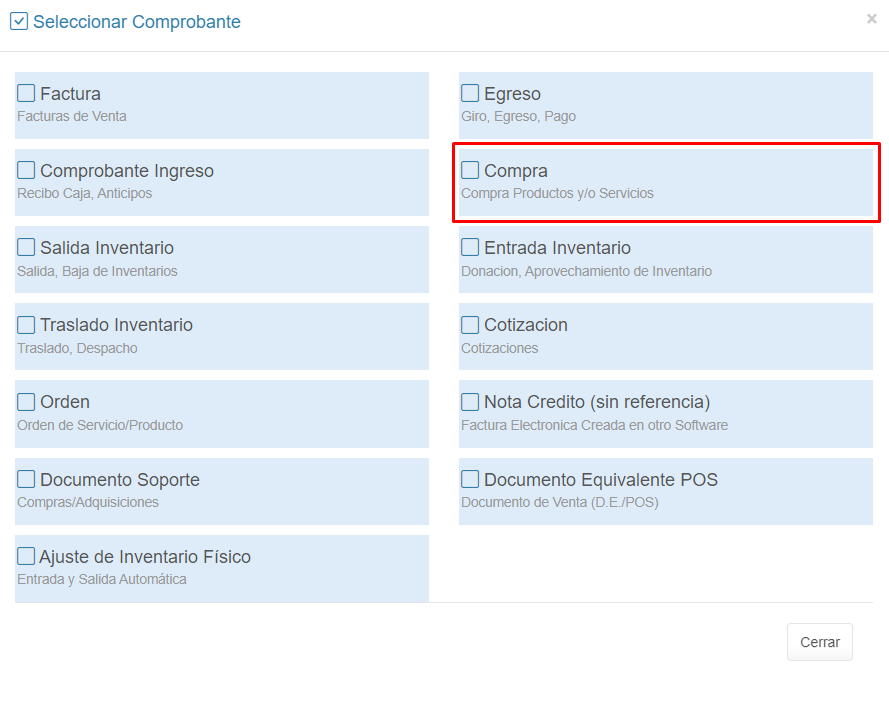Tick Nota Credito (sin referencia) checkbox
This screenshot has width=889, height=703.
click(470, 402)
